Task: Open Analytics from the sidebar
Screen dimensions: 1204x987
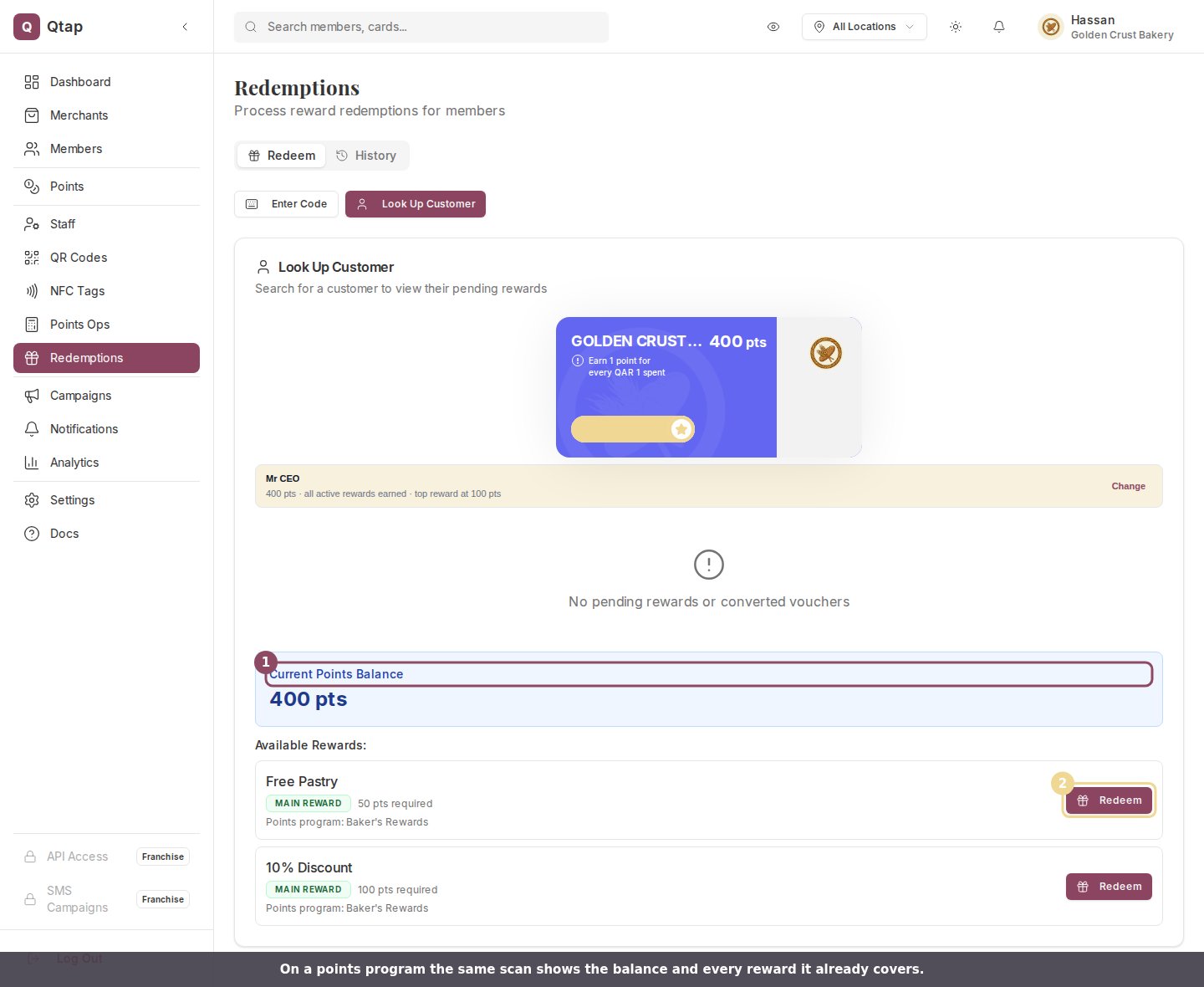Action: [106, 463]
